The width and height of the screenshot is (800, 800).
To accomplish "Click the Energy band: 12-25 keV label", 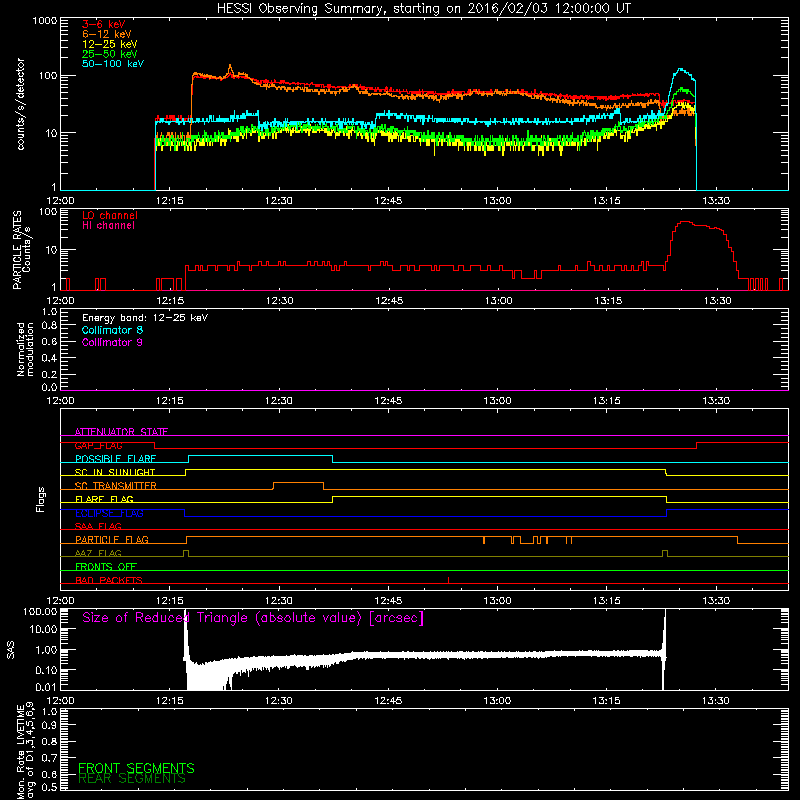I will [x=145, y=318].
